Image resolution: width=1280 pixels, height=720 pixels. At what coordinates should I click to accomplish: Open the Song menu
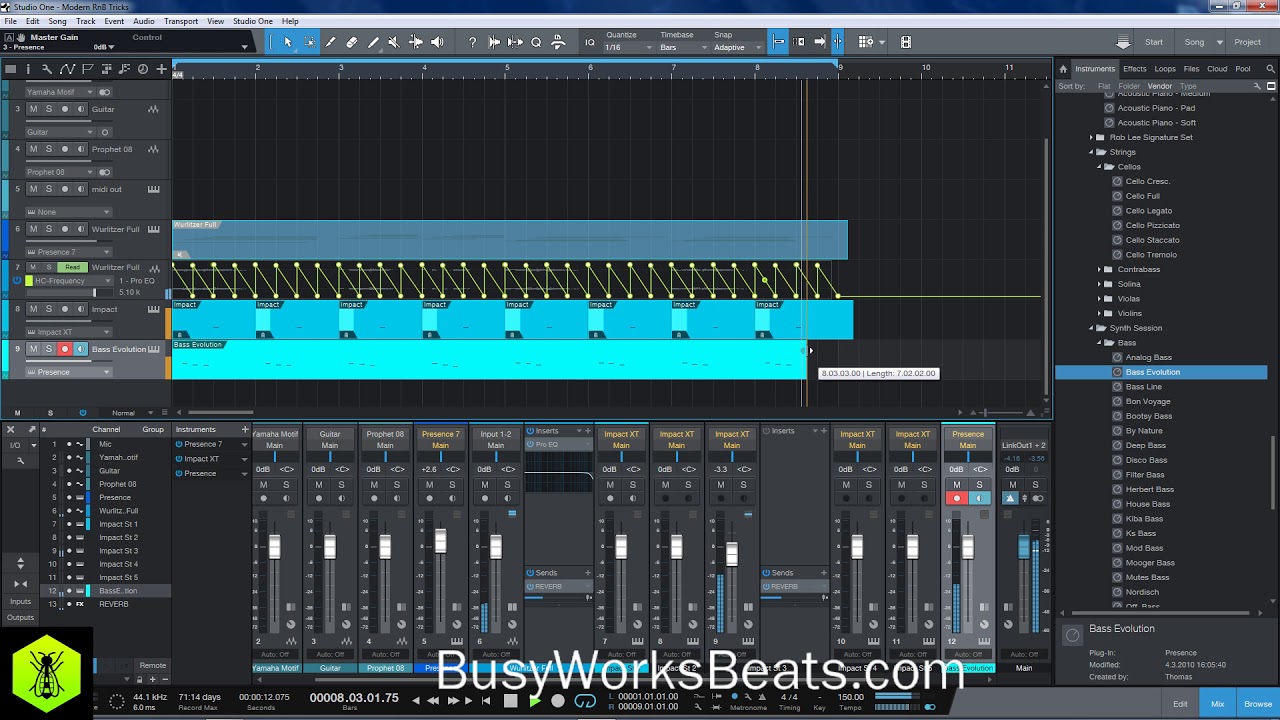[x=58, y=21]
